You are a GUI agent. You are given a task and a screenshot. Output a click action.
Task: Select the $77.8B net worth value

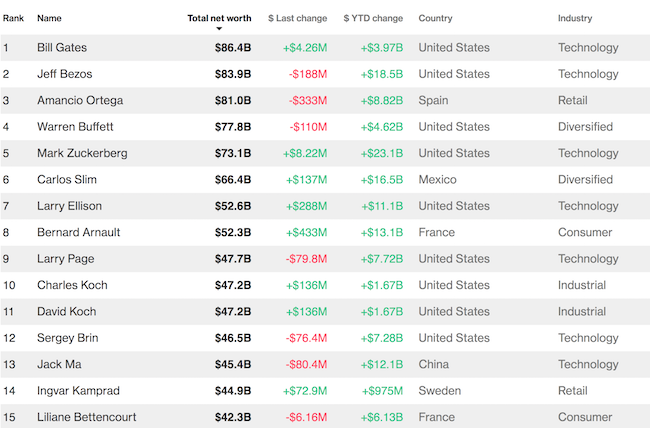coord(233,127)
